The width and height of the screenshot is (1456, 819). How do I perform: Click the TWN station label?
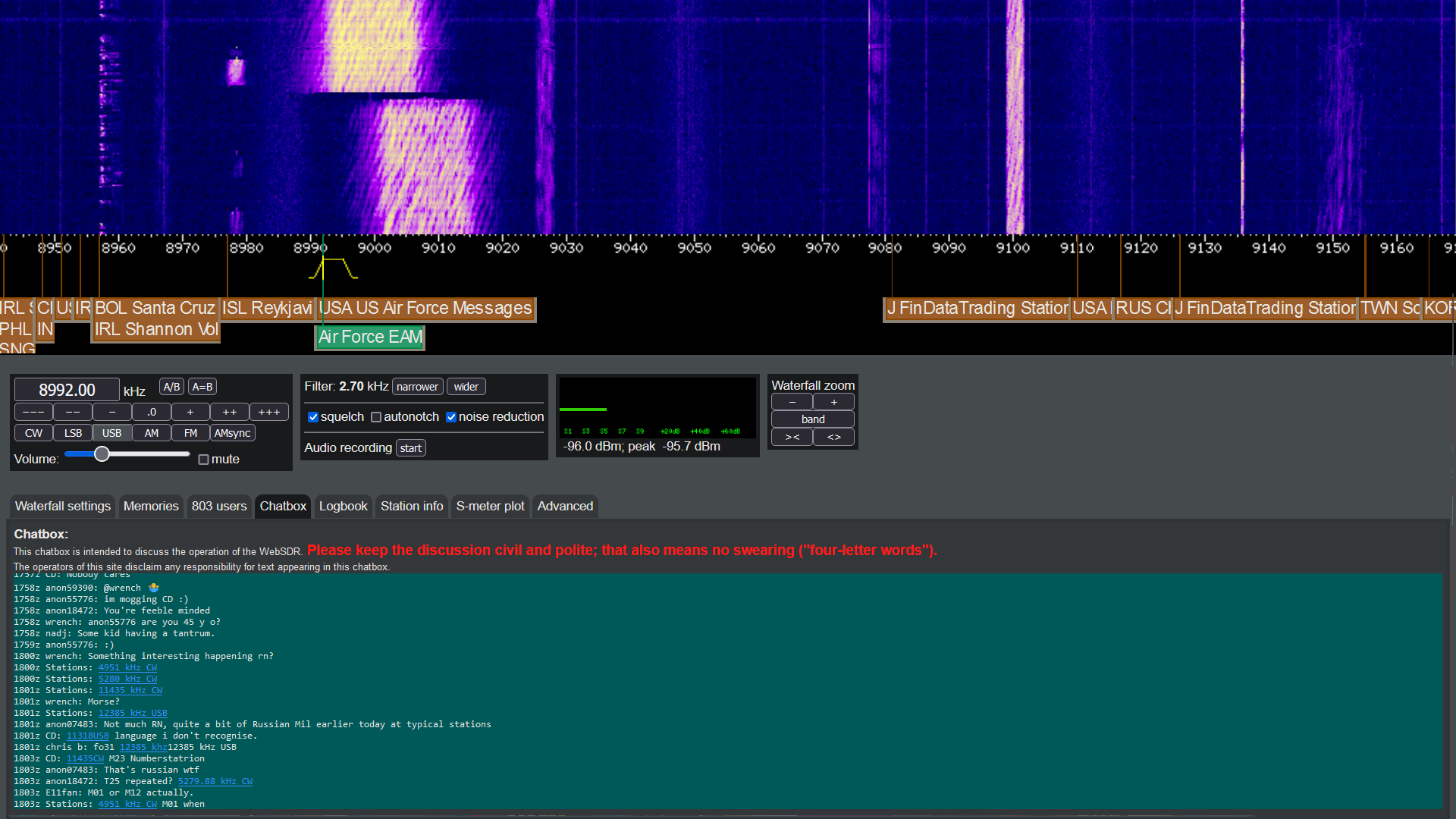click(x=1389, y=308)
